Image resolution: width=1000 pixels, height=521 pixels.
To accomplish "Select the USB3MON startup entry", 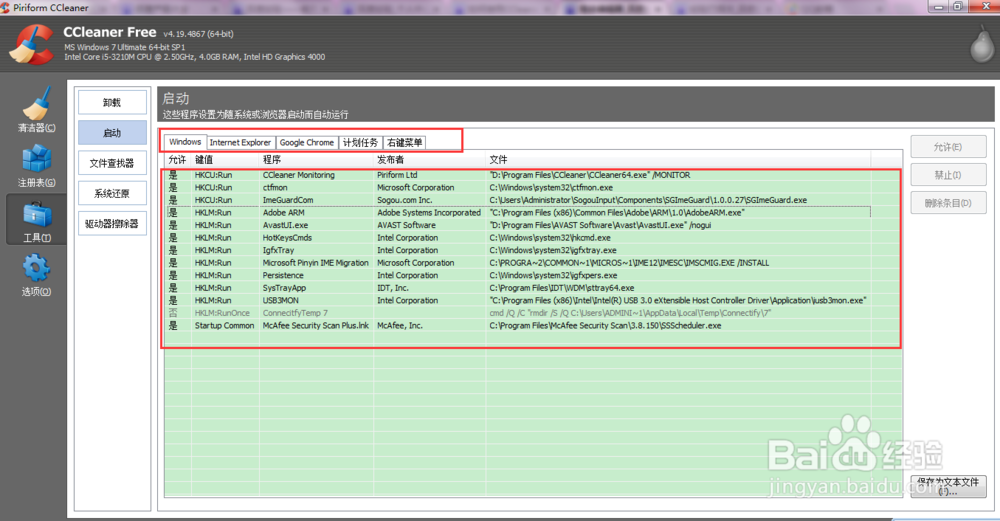I will (517, 300).
